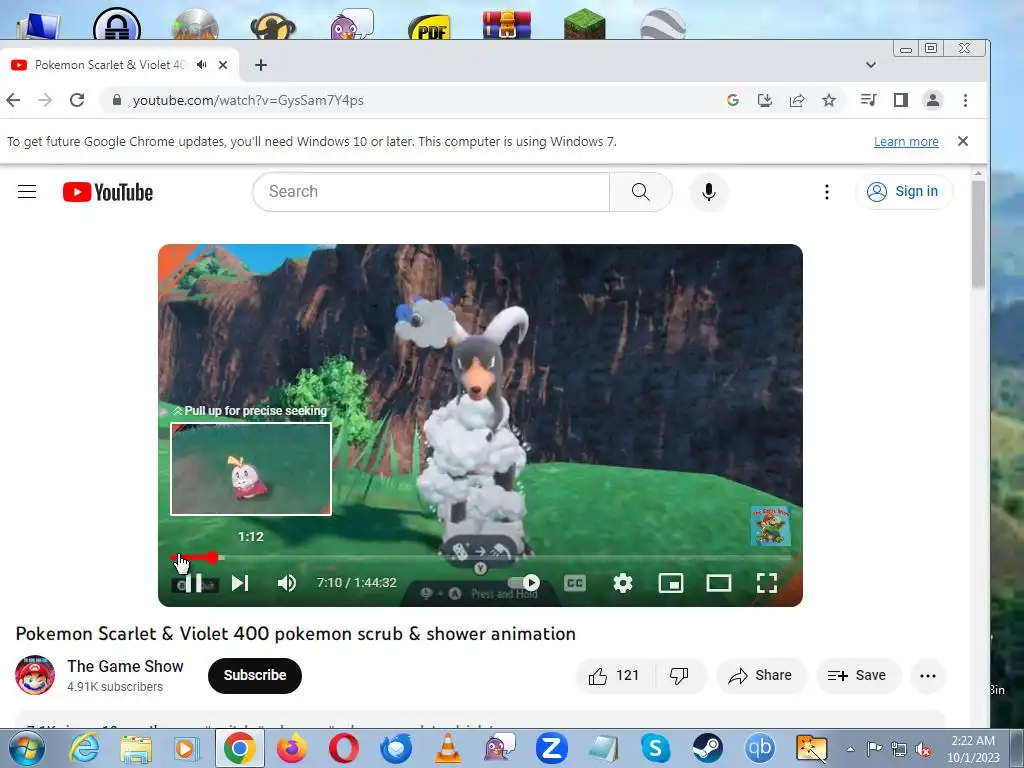Enter full screen mode
This screenshot has width=1024, height=768.
pos(767,583)
